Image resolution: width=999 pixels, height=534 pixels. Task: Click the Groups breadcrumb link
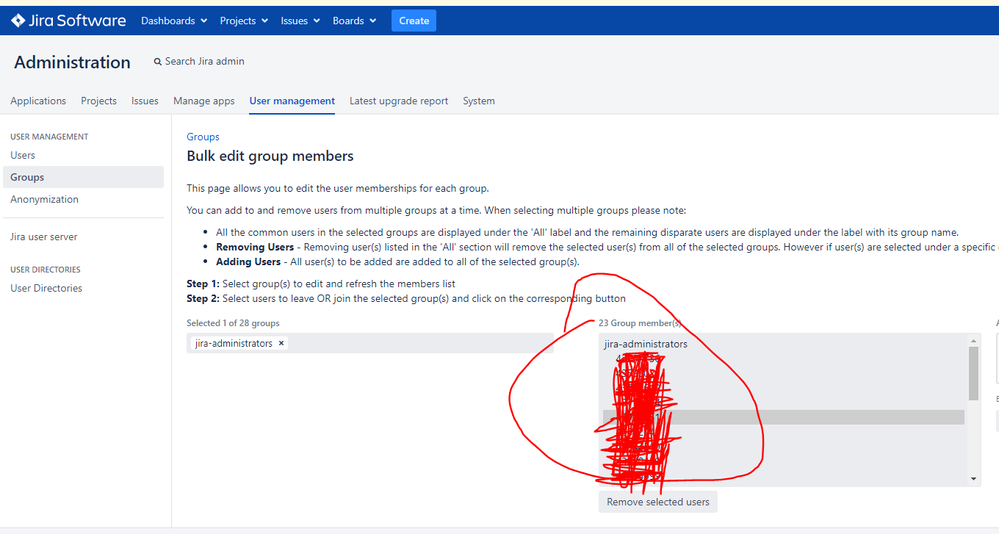[x=203, y=136]
